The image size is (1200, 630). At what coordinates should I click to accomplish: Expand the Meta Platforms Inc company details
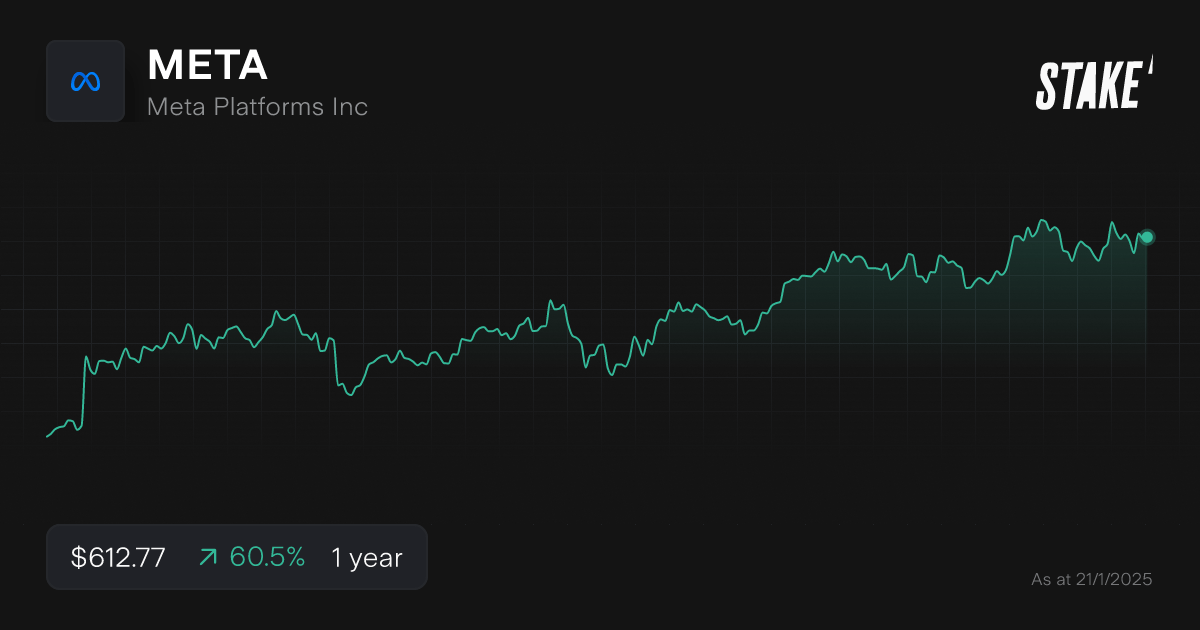[x=257, y=106]
